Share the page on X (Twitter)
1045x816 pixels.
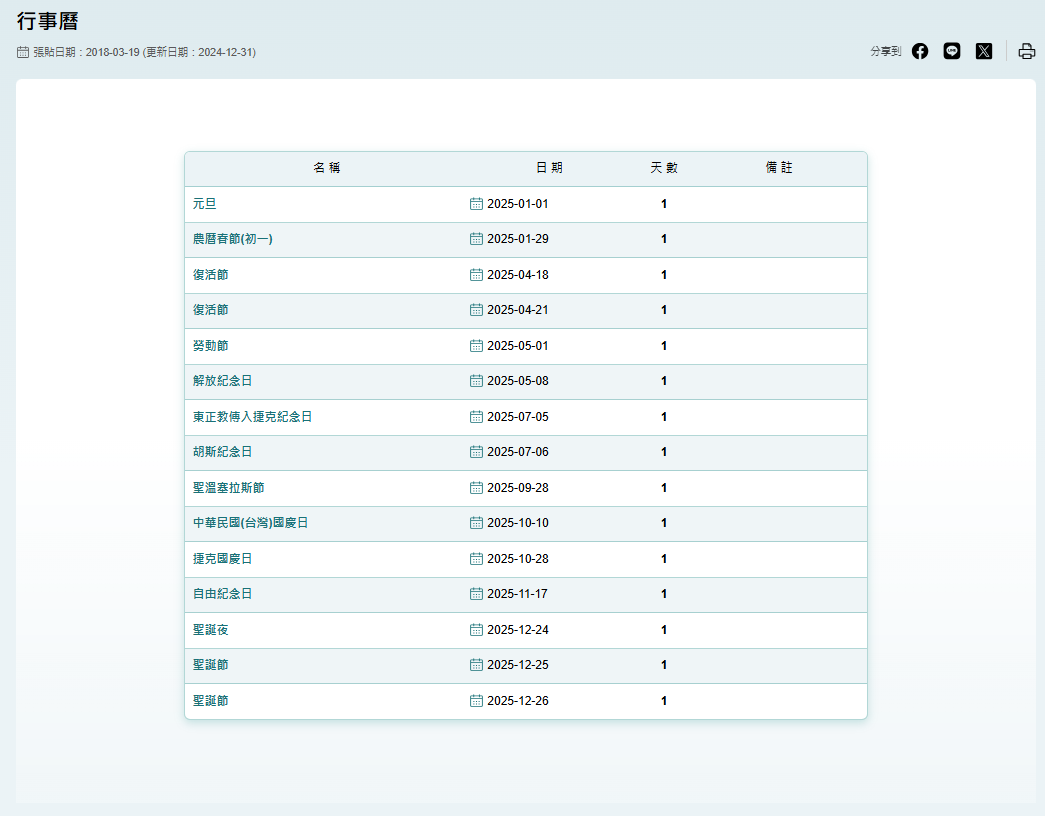(x=984, y=51)
